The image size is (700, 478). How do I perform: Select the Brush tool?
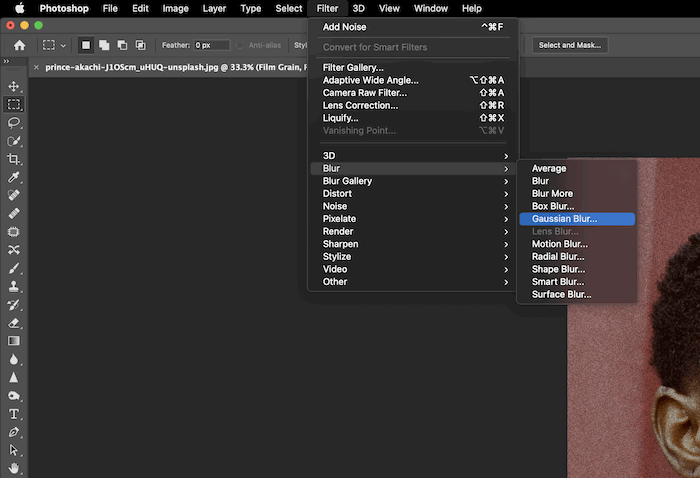[x=14, y=268]
